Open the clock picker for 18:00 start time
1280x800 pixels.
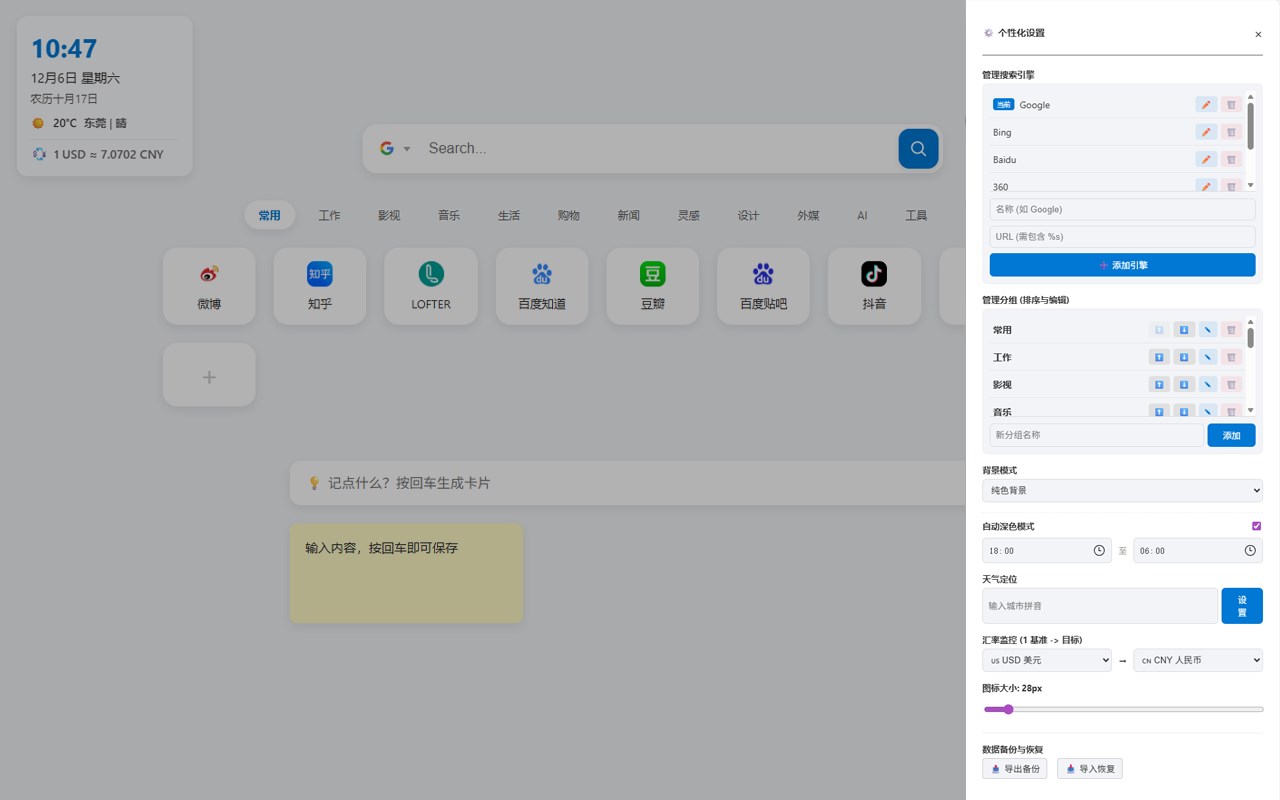1099,550
